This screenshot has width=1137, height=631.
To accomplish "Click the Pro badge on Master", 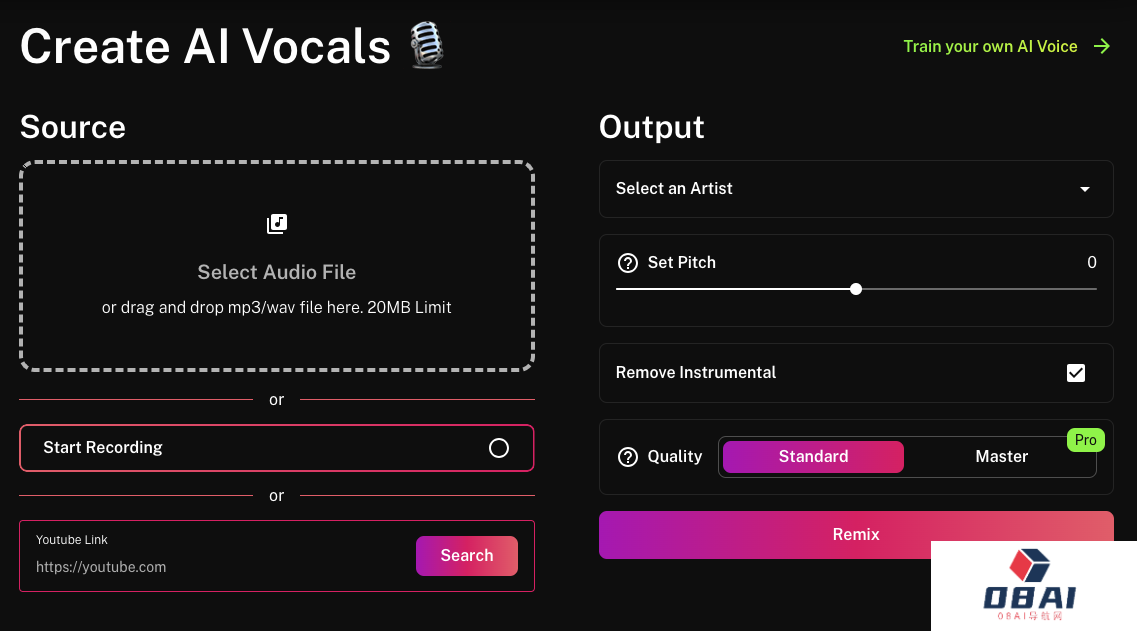I will pos(1086,440).
